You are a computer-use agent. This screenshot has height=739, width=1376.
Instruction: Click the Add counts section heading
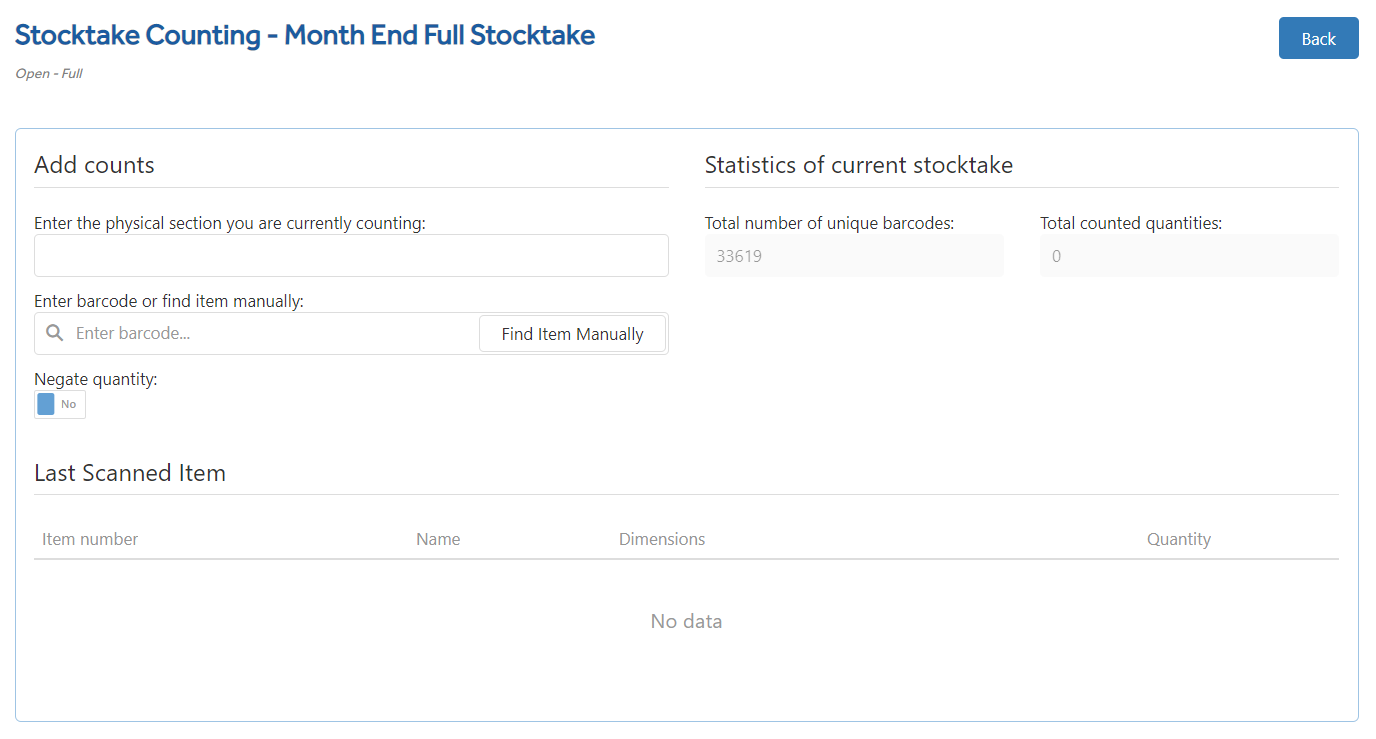point(94,165)
